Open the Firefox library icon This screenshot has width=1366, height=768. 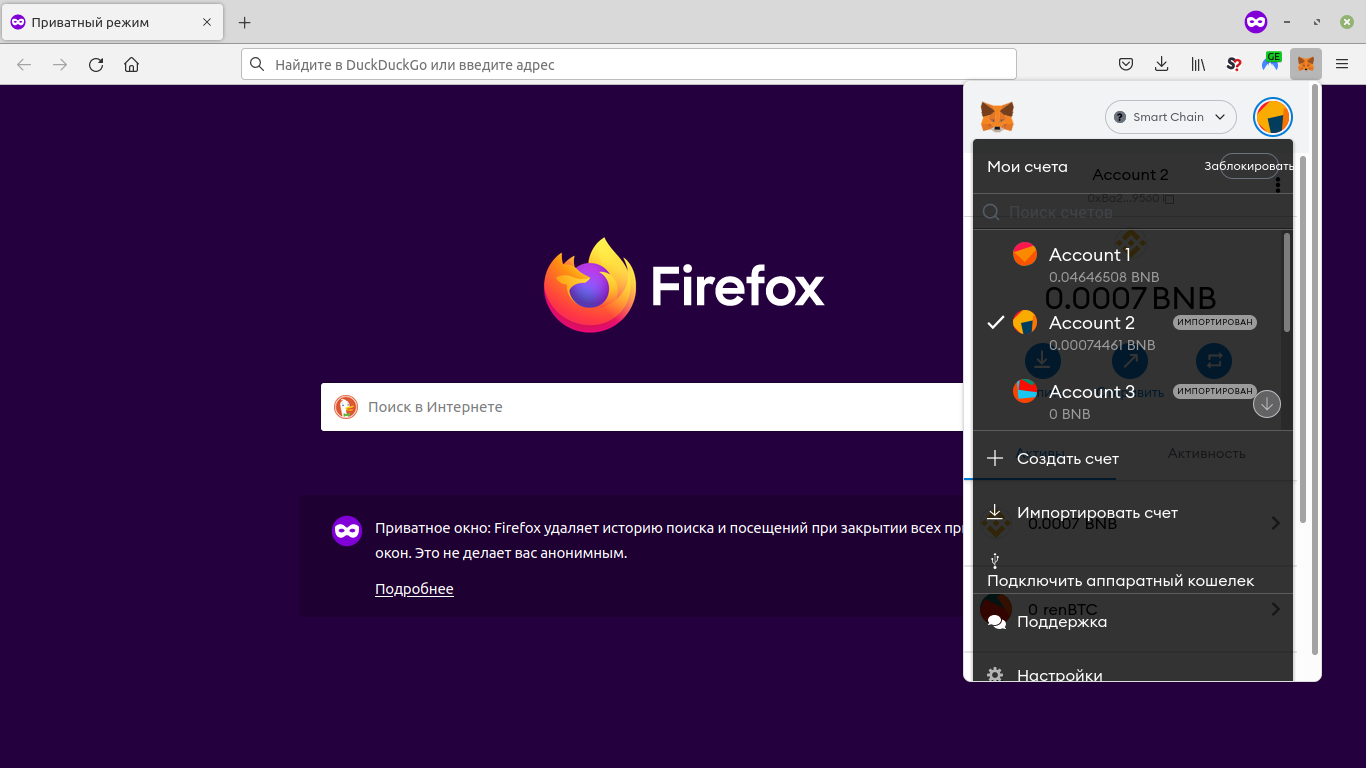pos(1198,64)
